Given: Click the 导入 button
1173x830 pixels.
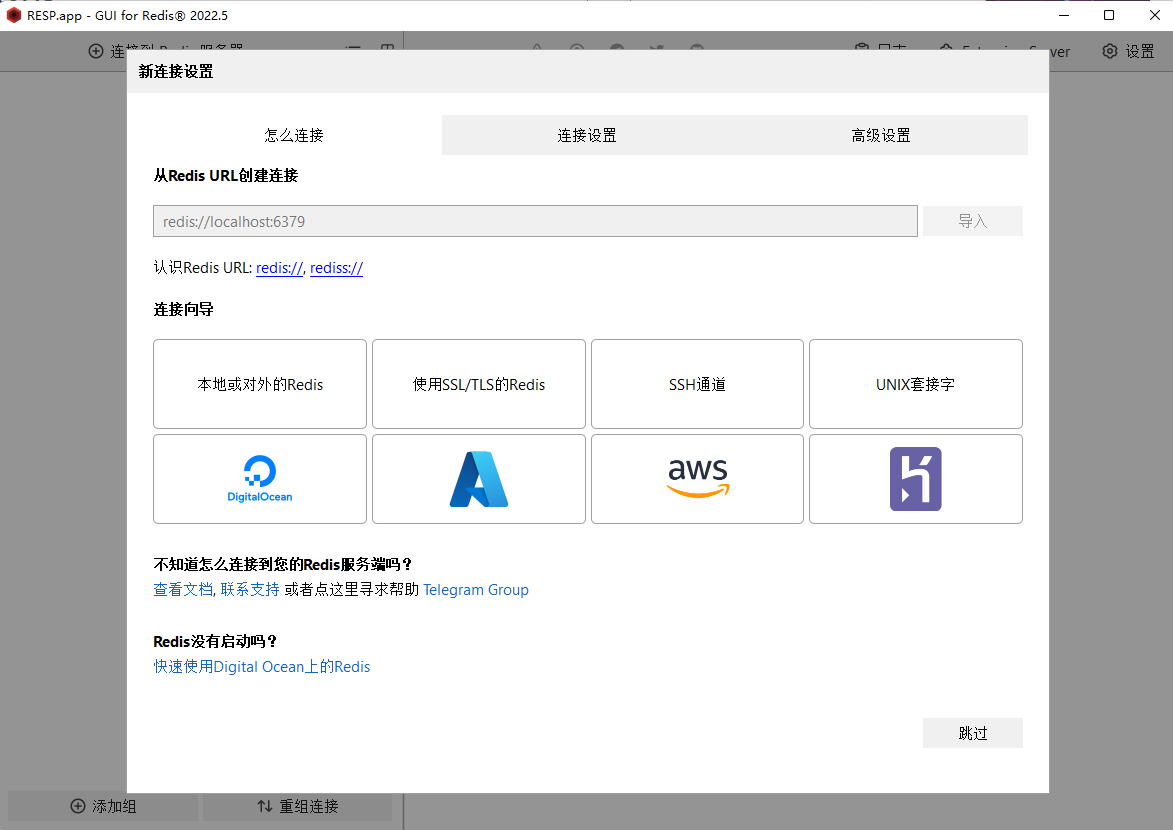Looking at the screenshot, I should pyautogui.click(x=973, y=221).
